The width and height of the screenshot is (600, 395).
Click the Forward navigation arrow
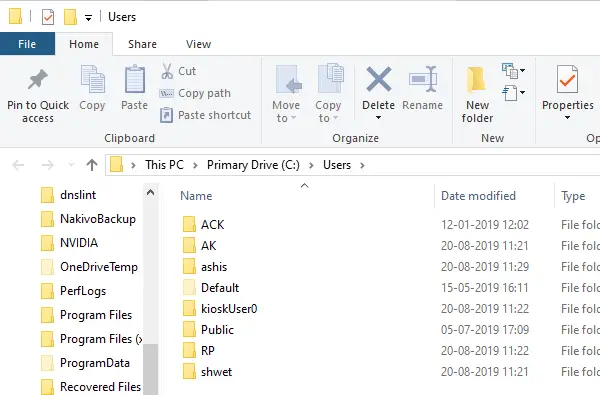pos(47,165)
